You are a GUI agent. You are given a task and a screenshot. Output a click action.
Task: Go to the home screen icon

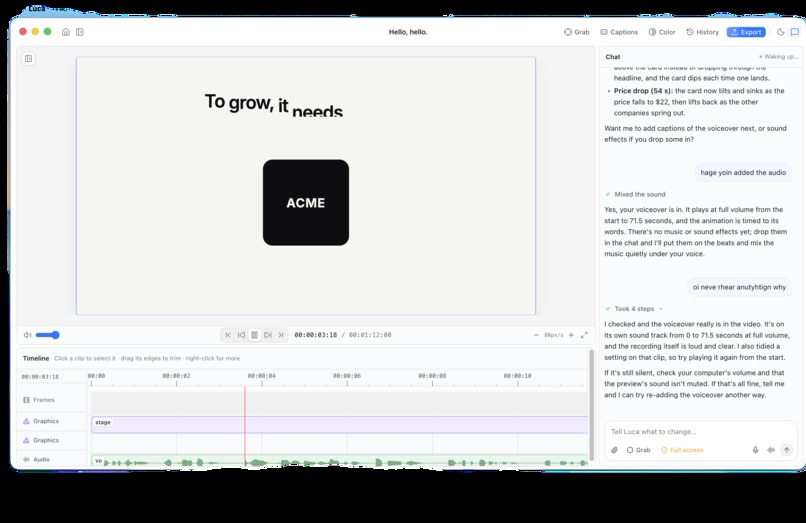pyautogui.click(x=66, y=32)
